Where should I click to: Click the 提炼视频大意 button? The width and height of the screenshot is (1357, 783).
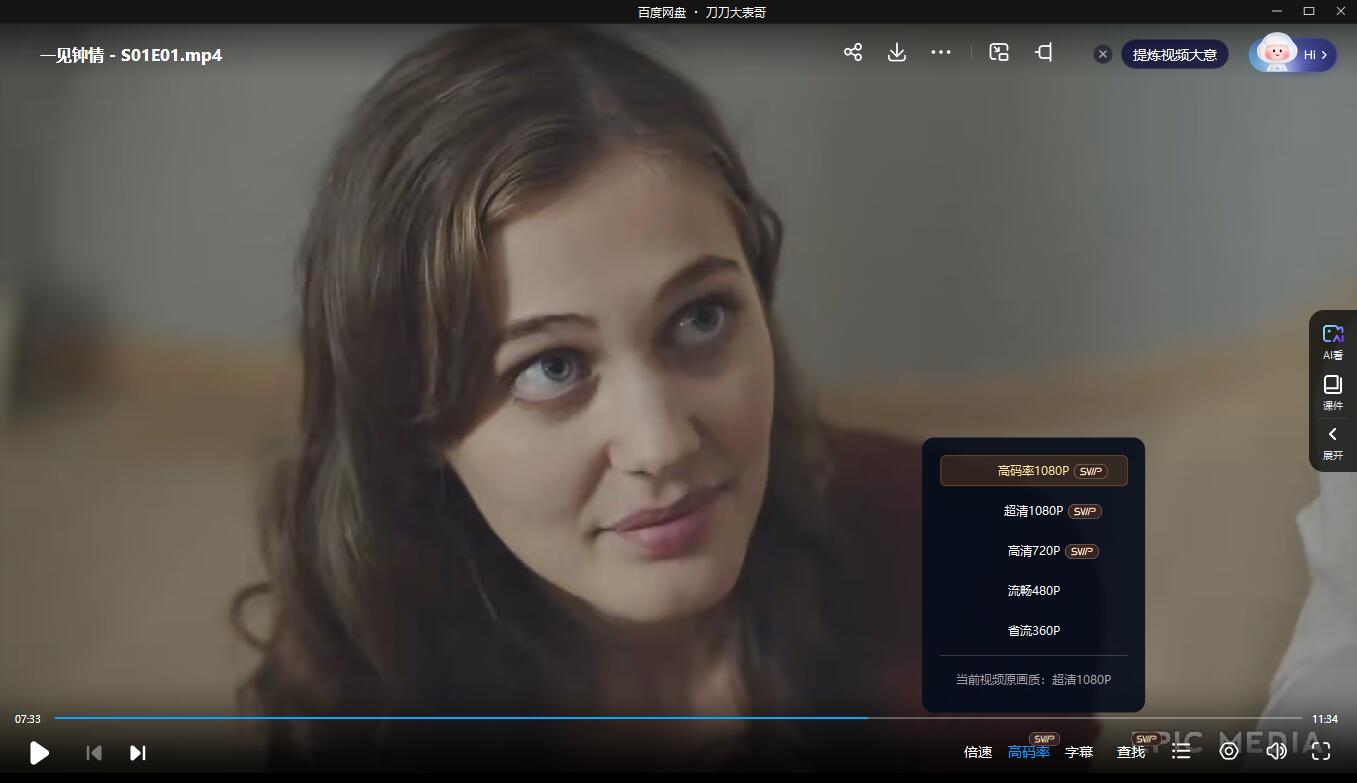coord(1174,55)
